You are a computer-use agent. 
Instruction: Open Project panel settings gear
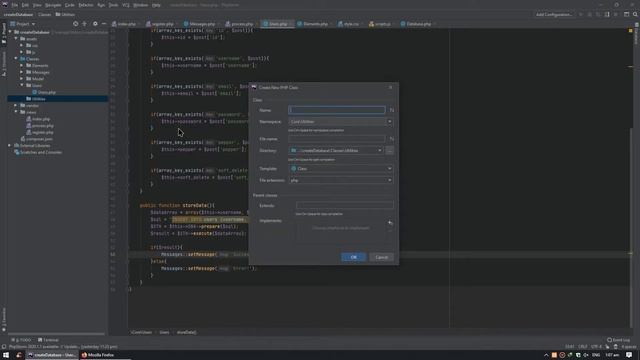[x=95, y=24]
